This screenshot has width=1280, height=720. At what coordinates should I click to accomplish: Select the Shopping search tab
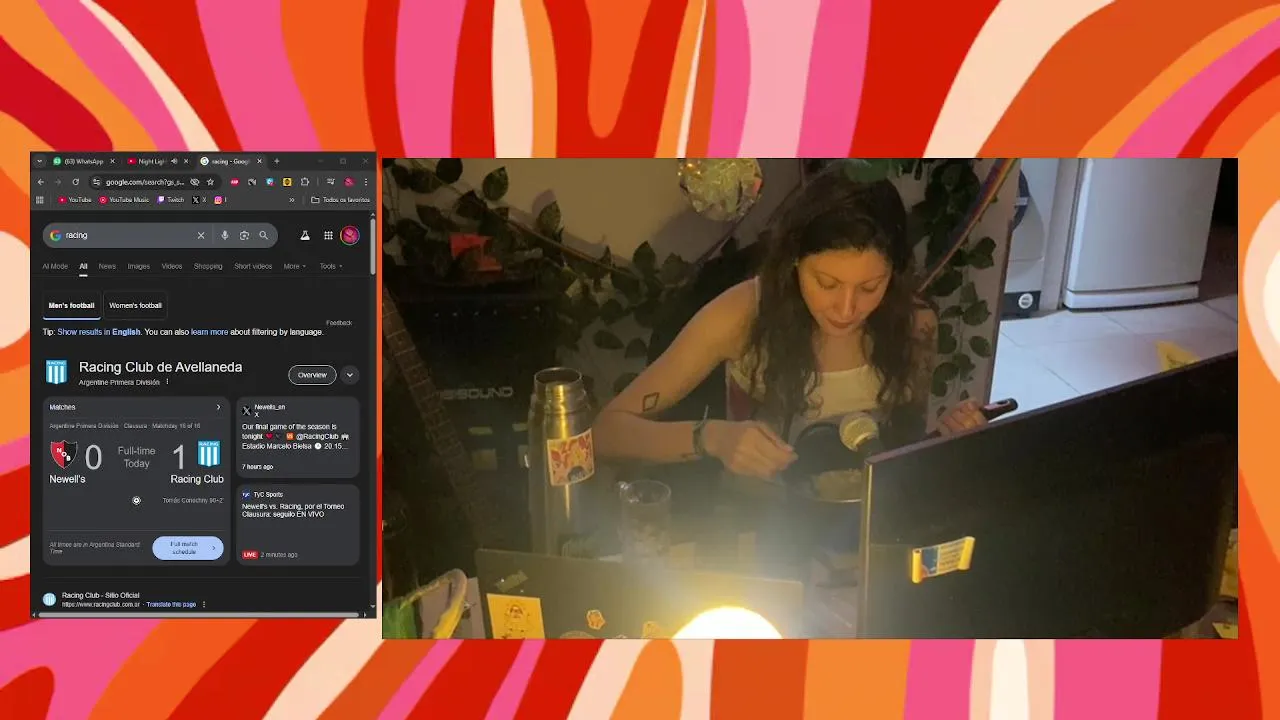208,266
